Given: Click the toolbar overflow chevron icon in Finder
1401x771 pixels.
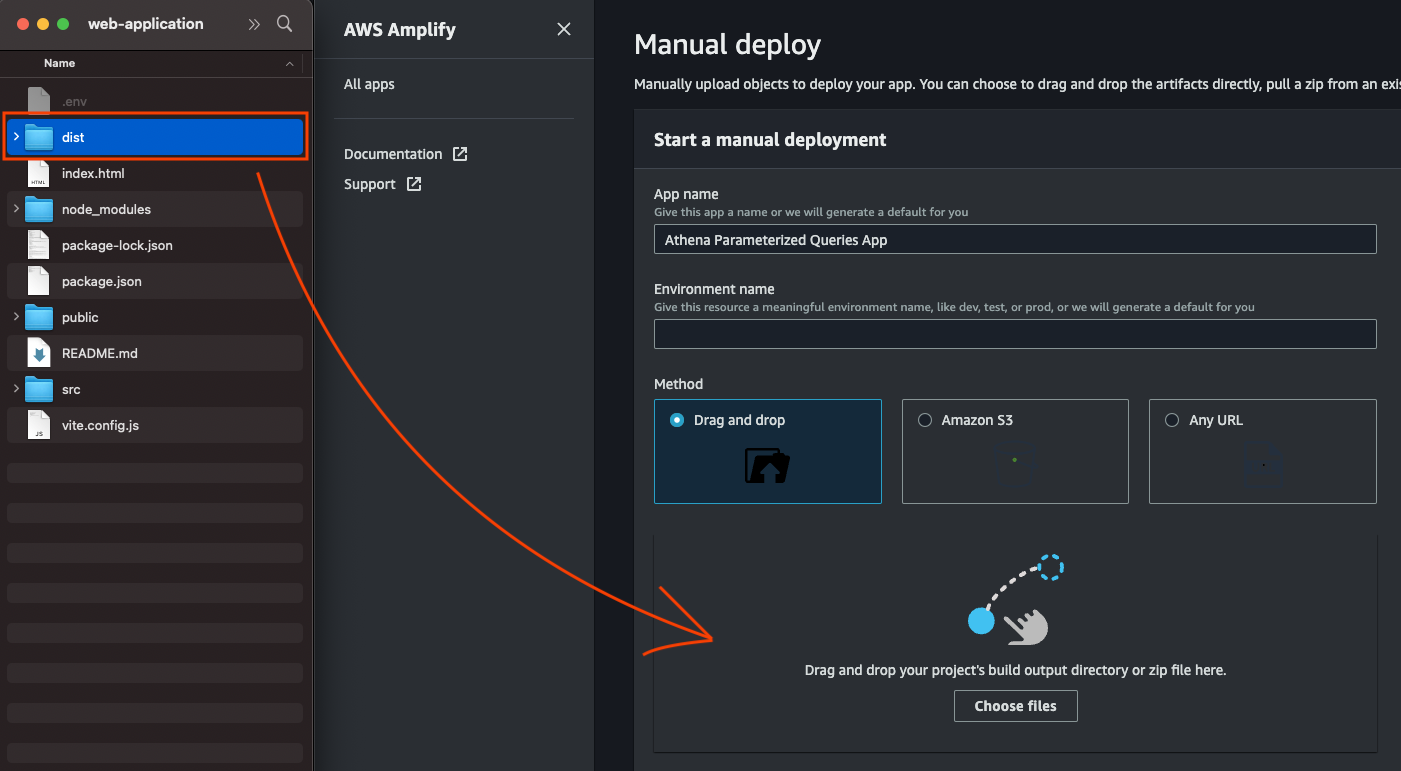Looking at the screenshot, I should tap(254, 23).
